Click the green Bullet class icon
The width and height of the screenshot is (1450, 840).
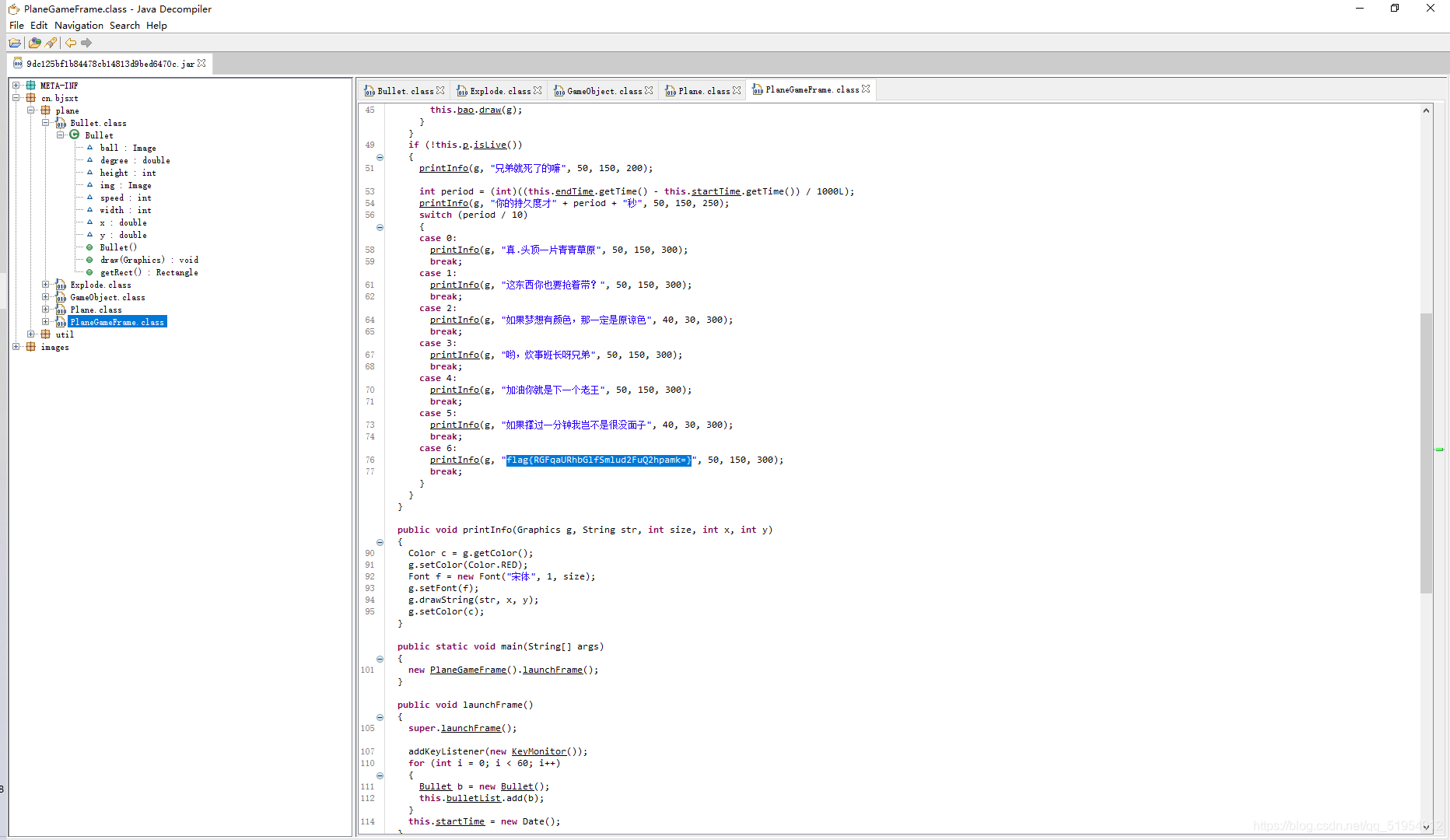click(x=75, y=135)
